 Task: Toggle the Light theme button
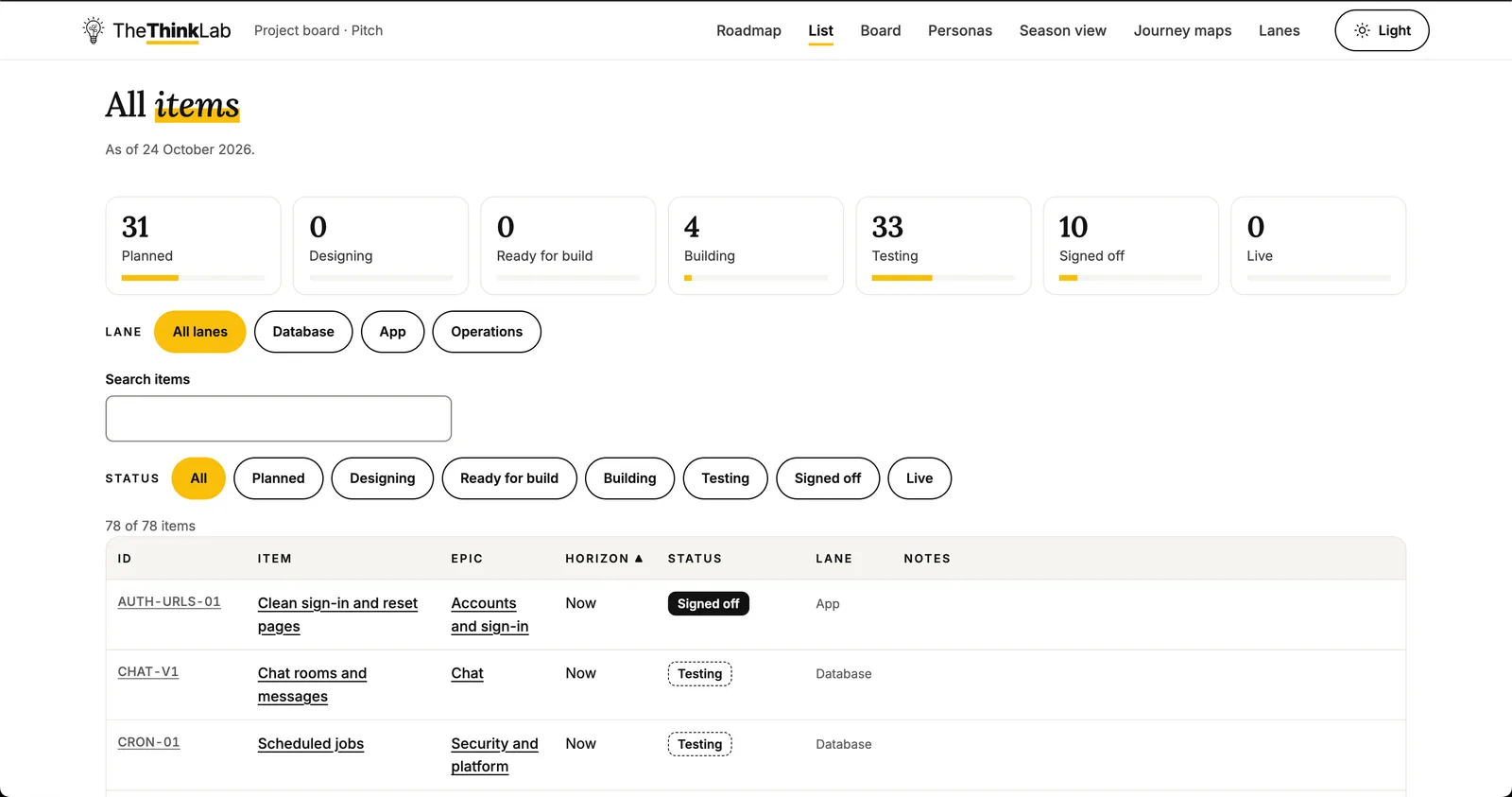coord(1383,30)
